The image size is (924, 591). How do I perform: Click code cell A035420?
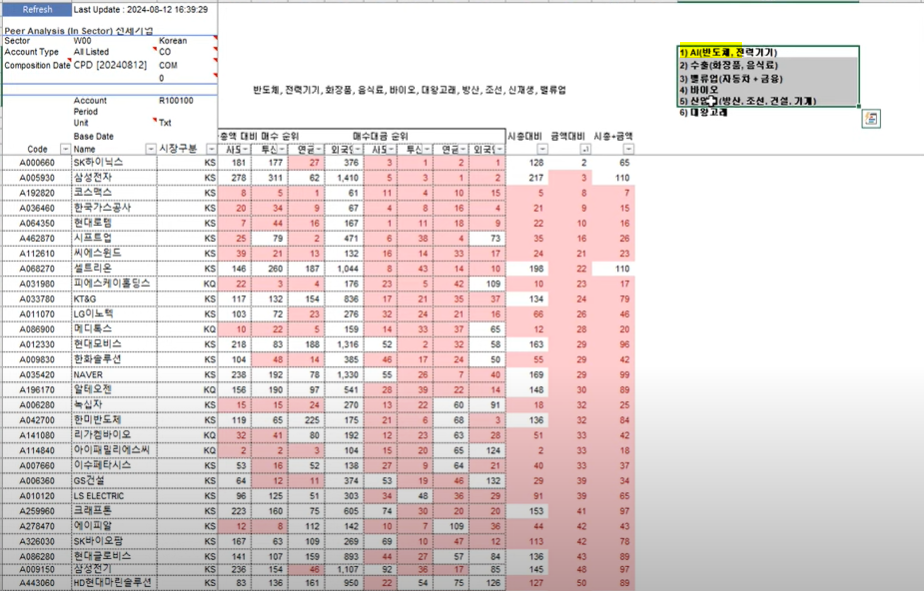[x=37, y=375]
